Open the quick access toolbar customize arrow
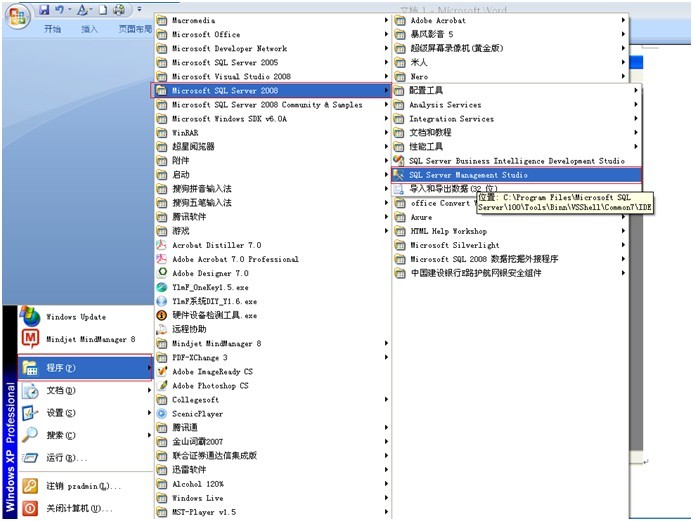Viewport: 693px width, 521px height. click(139, 9)
